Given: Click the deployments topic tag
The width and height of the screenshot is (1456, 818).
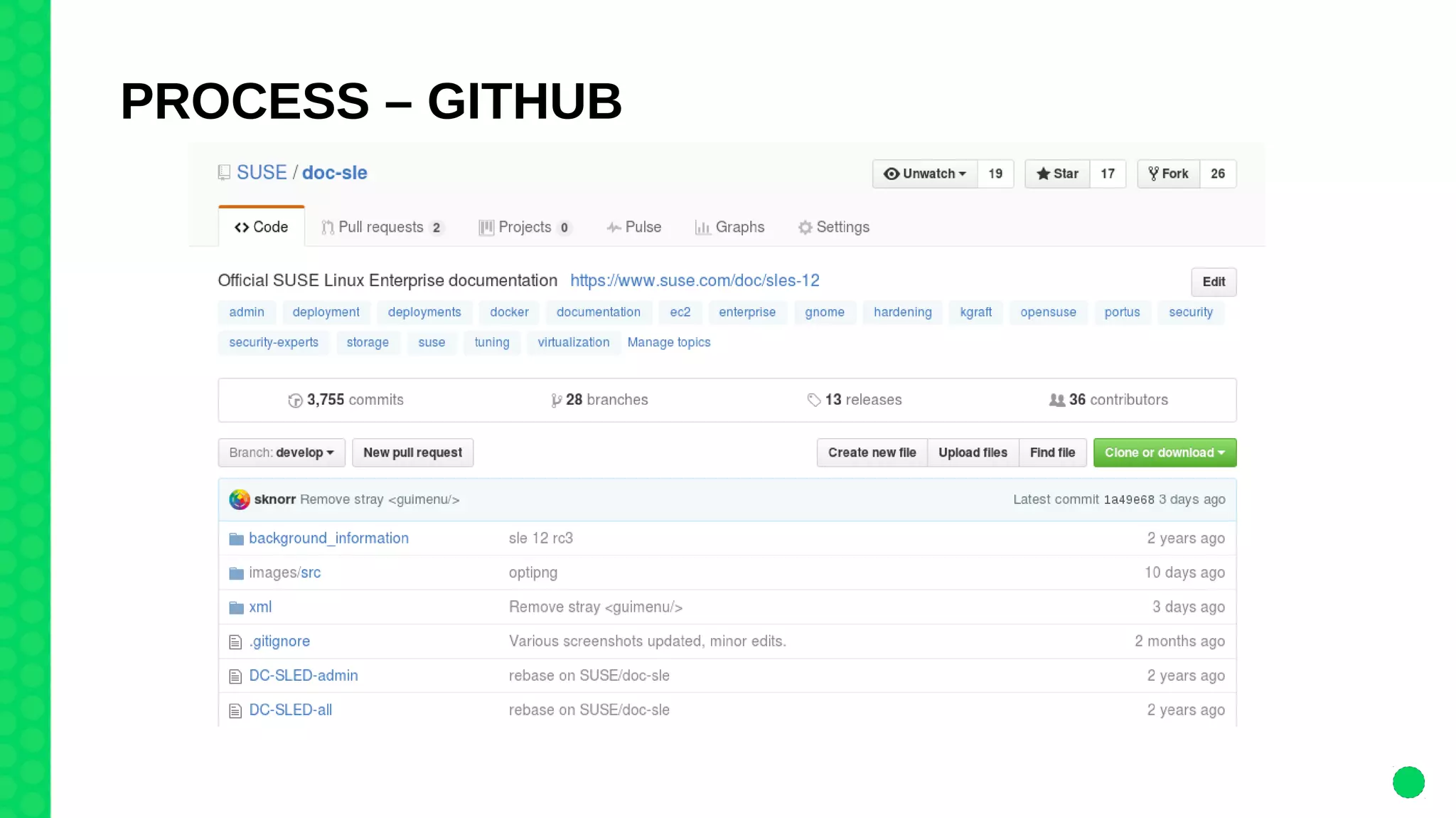Looking at the screenshot, I should pyautogui.click(x=424, y=312).
